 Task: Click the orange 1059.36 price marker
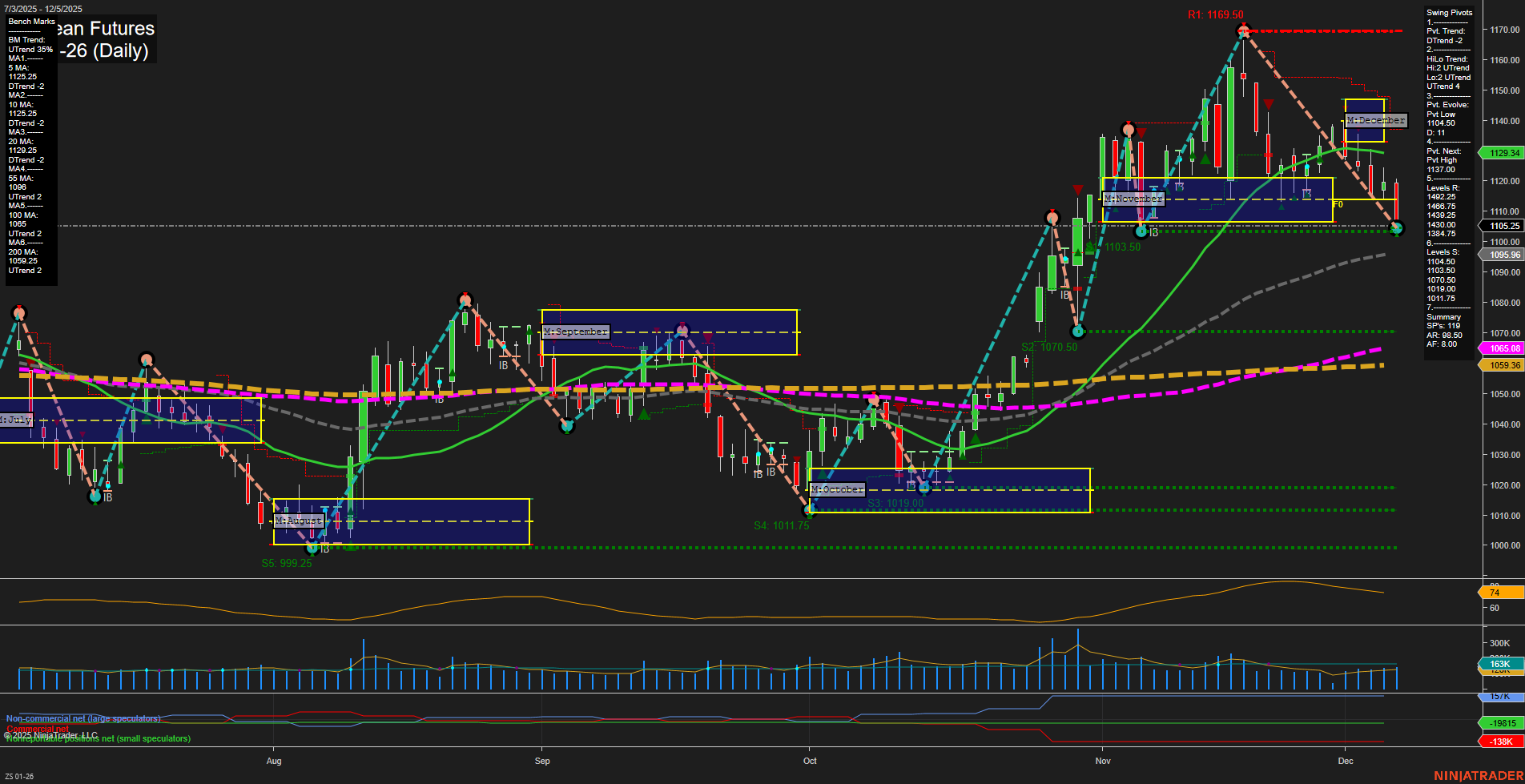tap(1500, 364)
